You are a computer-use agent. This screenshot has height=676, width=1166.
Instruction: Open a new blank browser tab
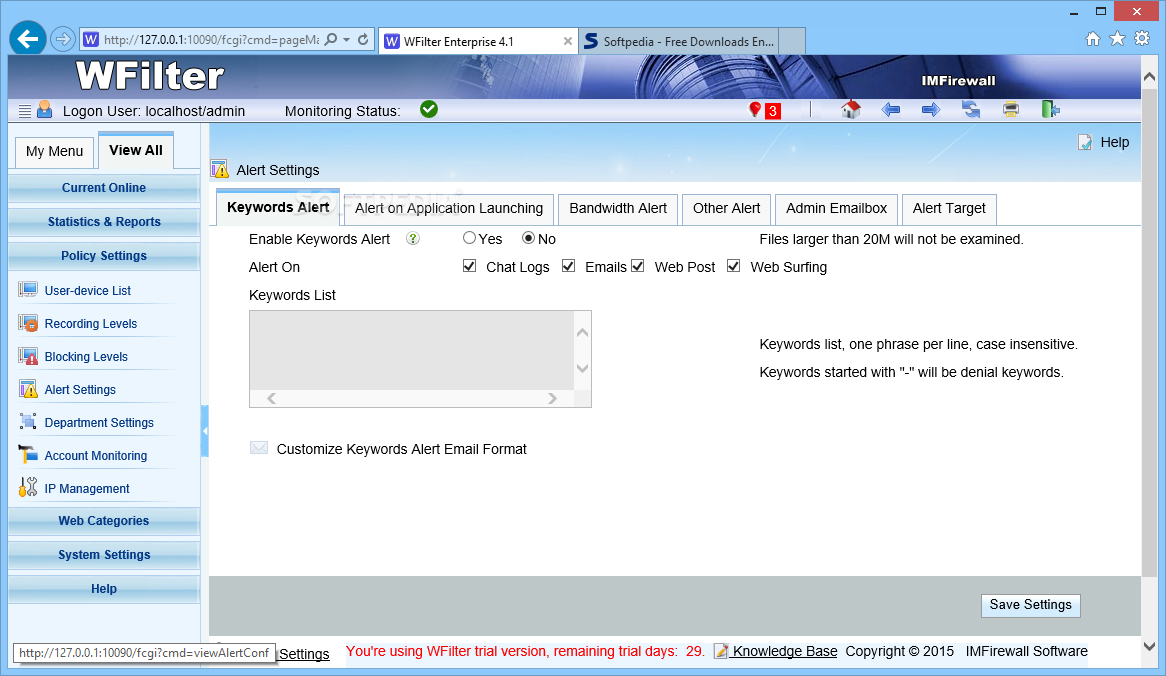coord(793,42)
